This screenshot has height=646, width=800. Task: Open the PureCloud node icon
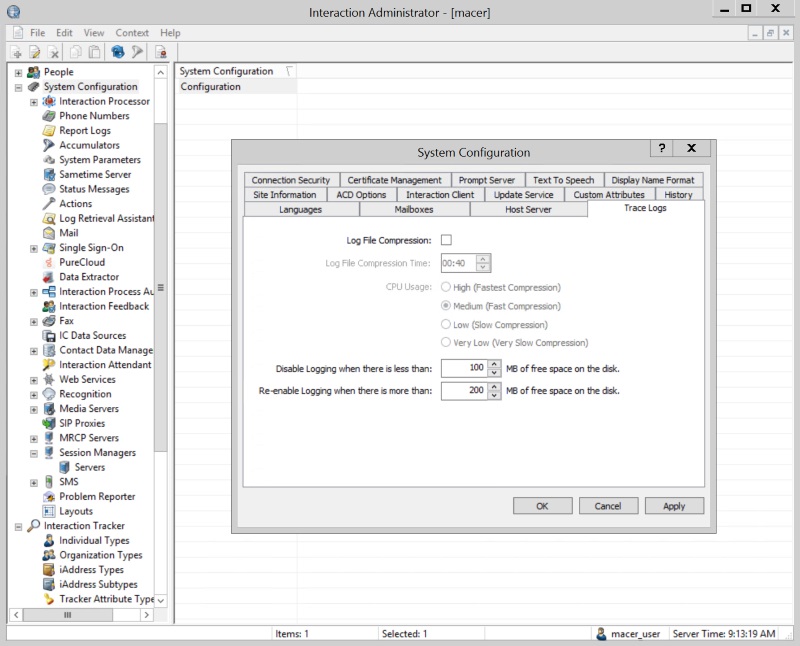pyautogui.click(x=50, y=262)
